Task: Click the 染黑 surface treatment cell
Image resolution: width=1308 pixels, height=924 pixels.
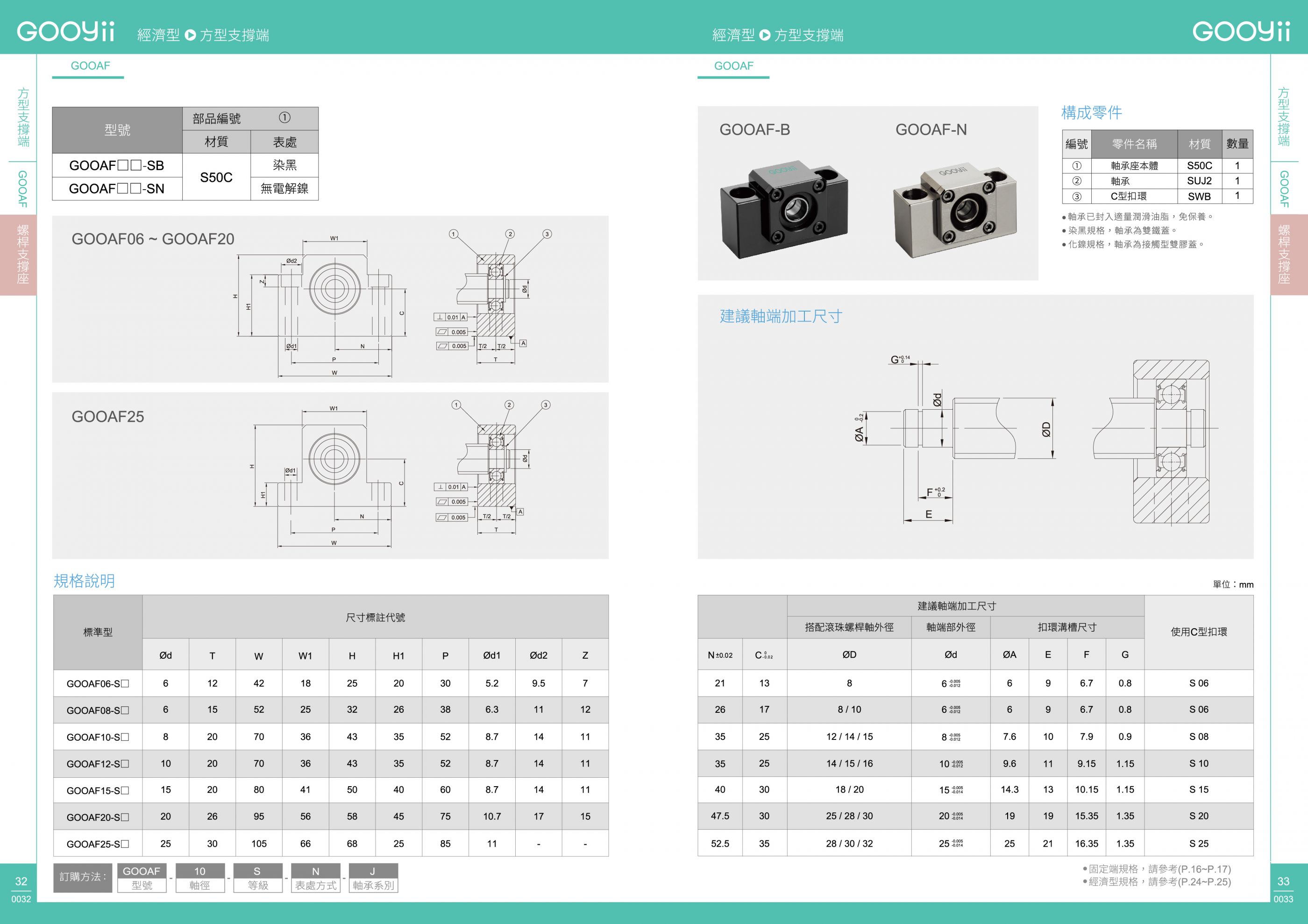Action: 284,165
